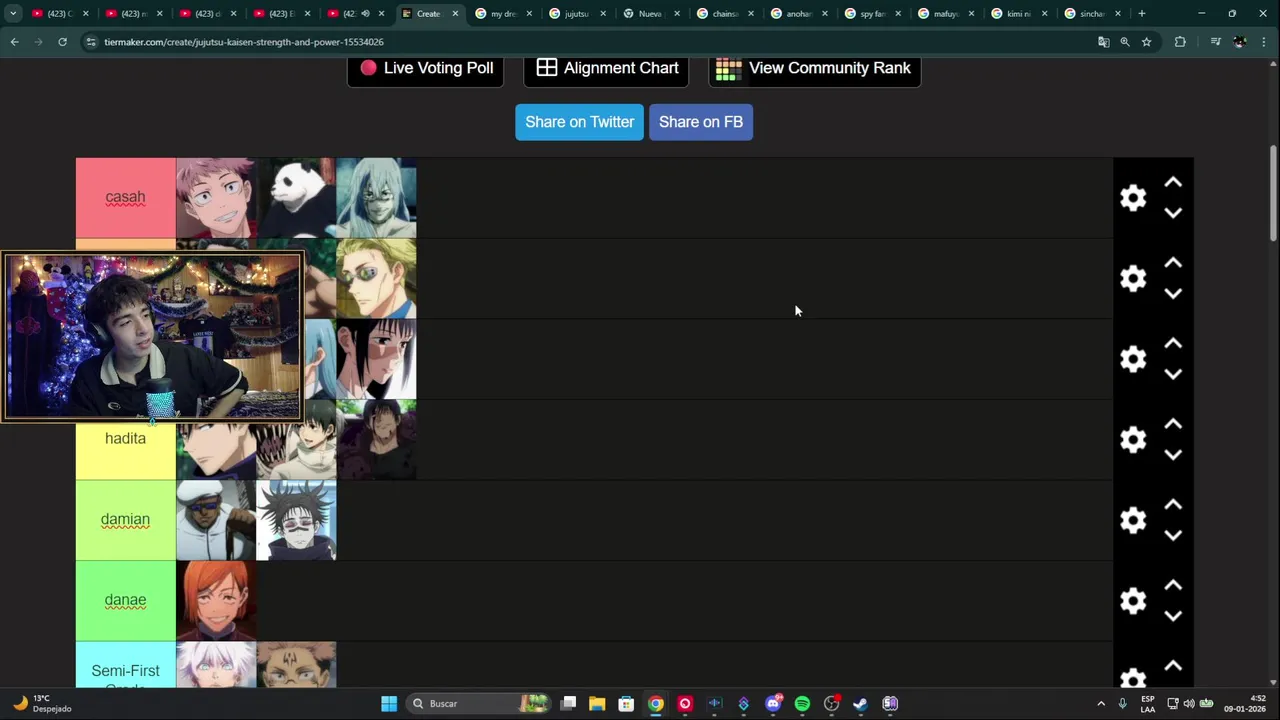Open a new browser tab
Viewport: 1280px width, 720px height.
[1142, 14]
